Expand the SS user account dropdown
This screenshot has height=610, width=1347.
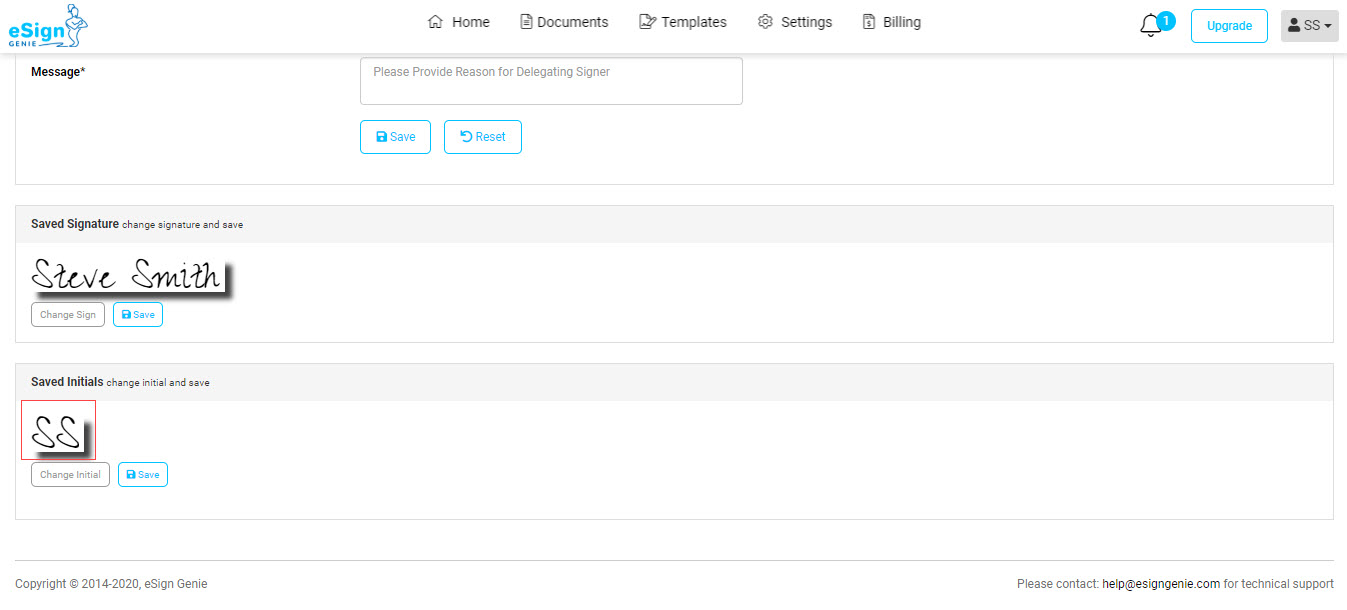pyautogui.click(x=1309, y=26)
